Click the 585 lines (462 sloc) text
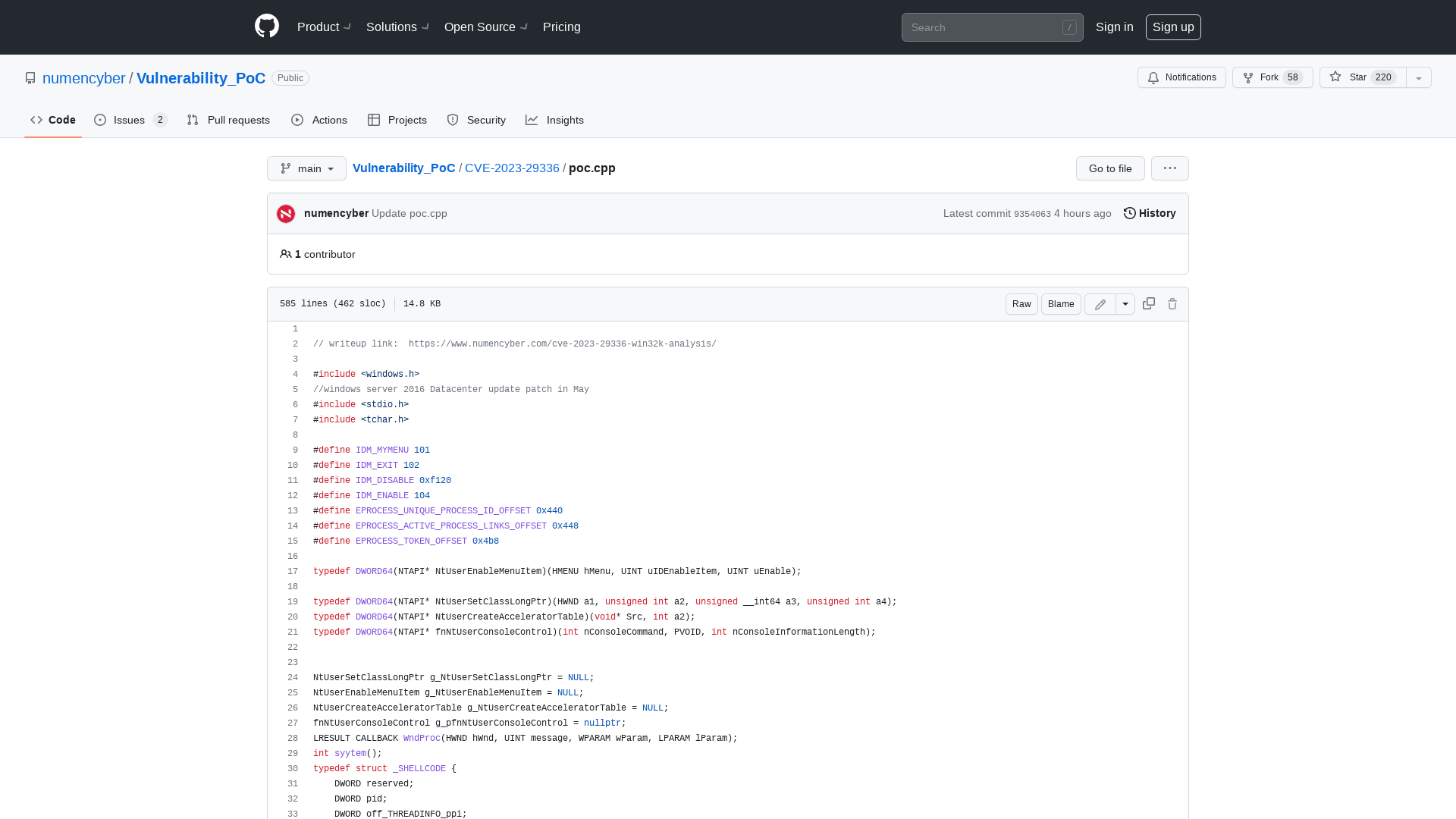The width and height of the screenshot is (1456, 819). [332, 304]
